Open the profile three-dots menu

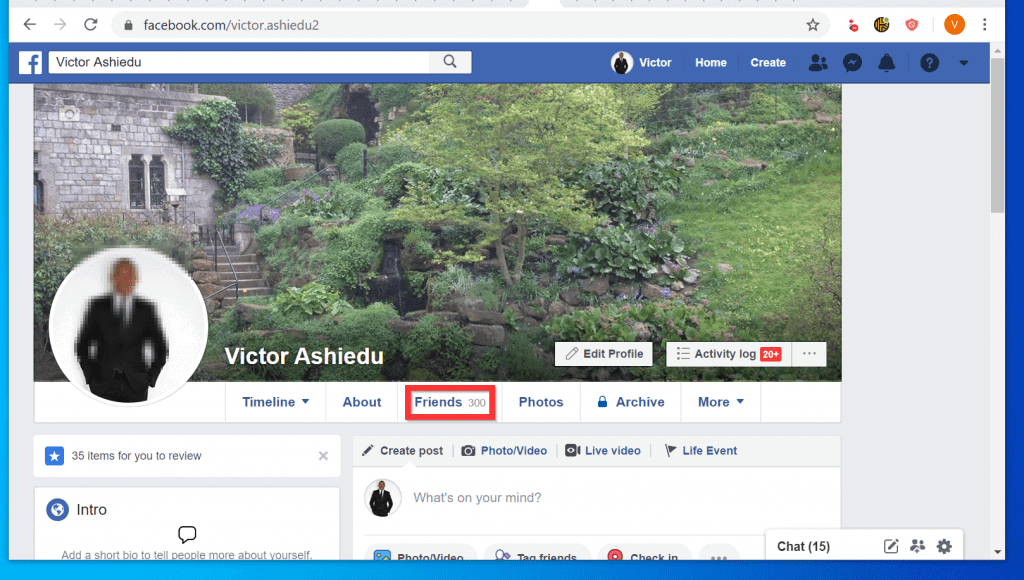(809, 354)
